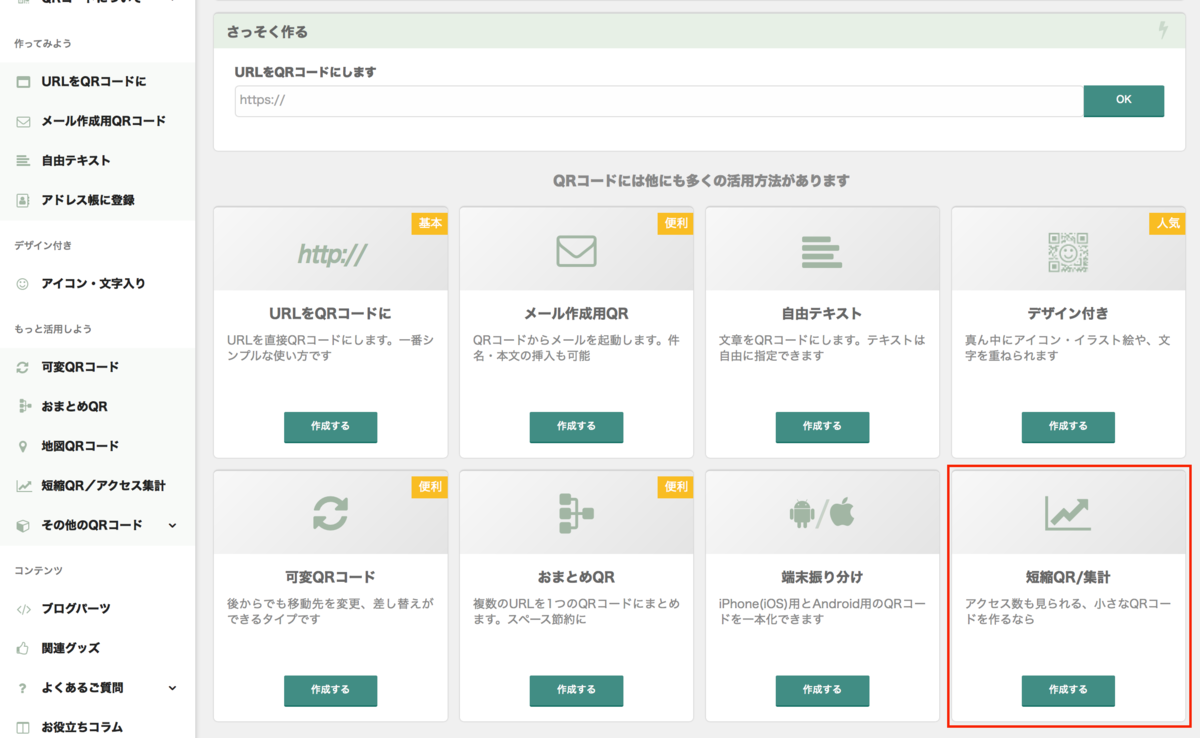
Task: Select アドレス帳に登録 in the sidebar
Action: [88, 200]
